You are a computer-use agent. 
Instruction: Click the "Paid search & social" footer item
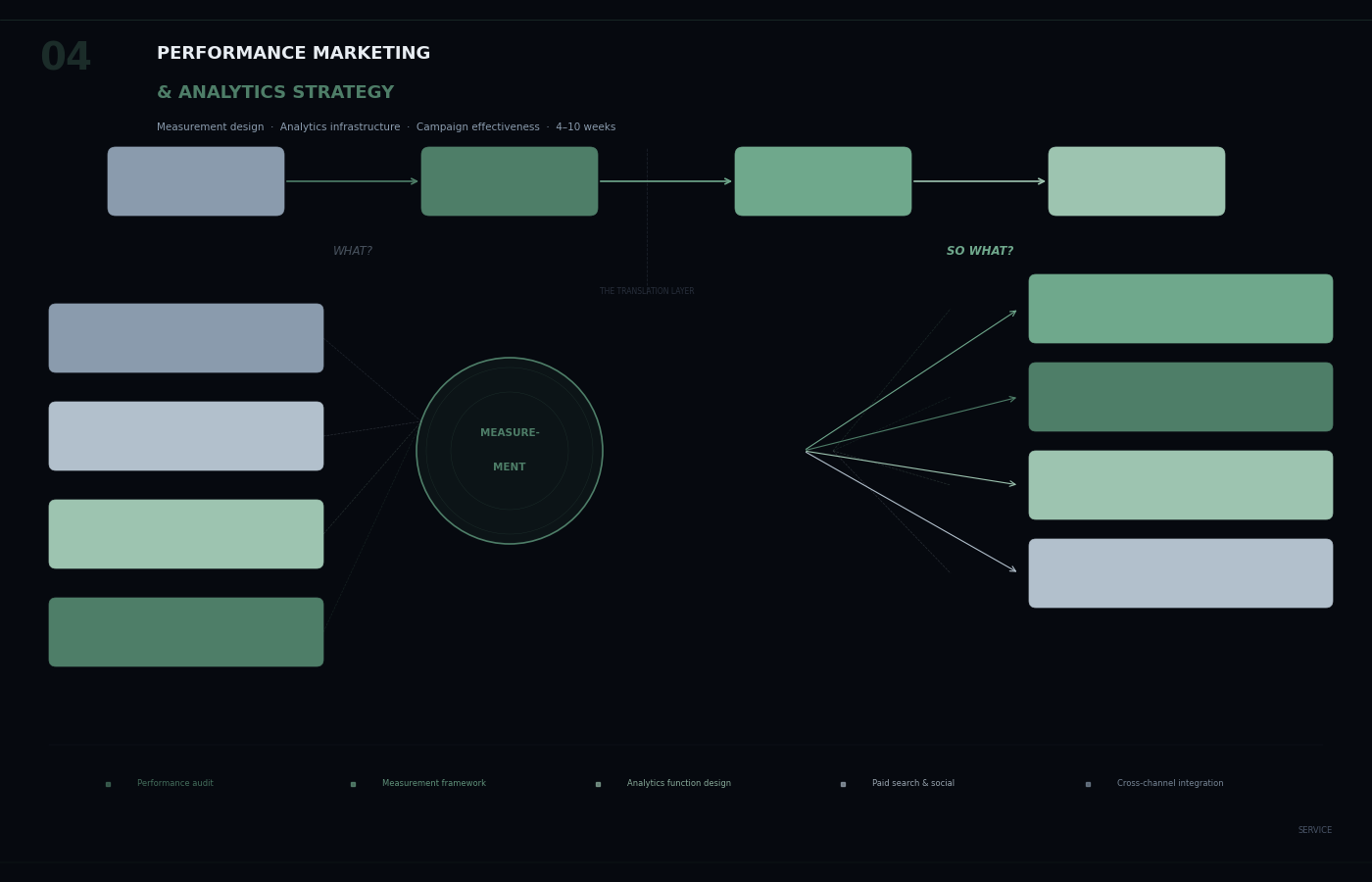tap(913, 784)
